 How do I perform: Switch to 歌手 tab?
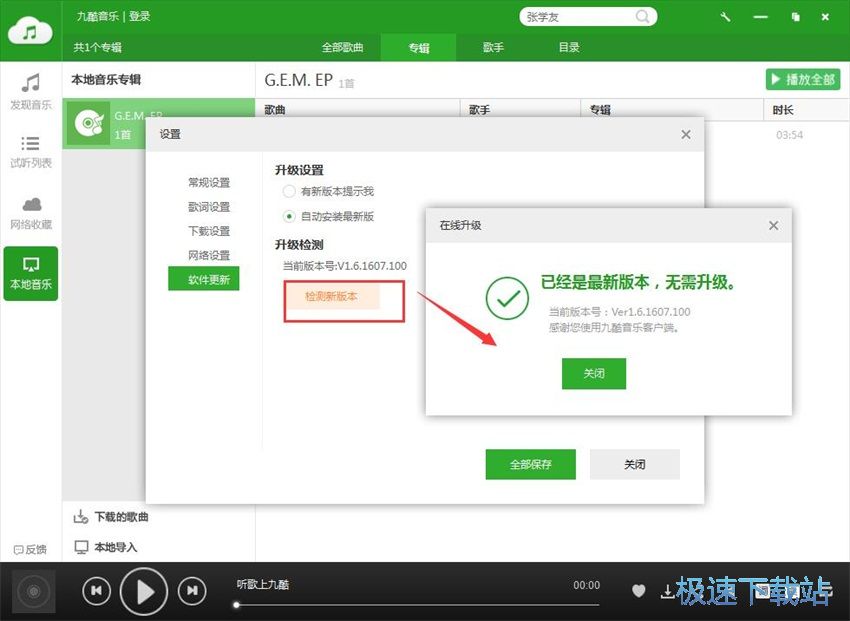tap(493, 48)
